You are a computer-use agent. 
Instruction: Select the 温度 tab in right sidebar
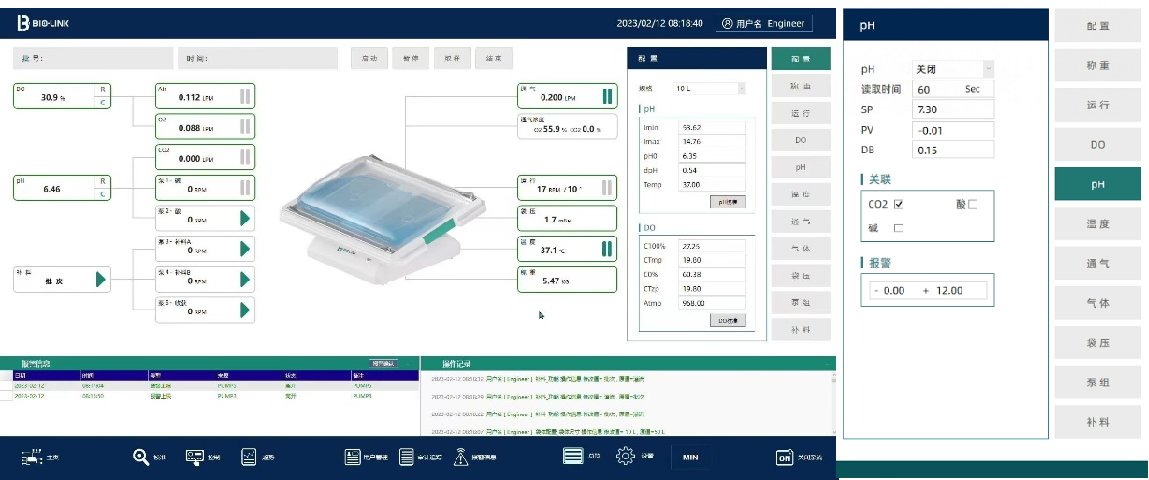pyautogui.click(x=1097, y=224)
